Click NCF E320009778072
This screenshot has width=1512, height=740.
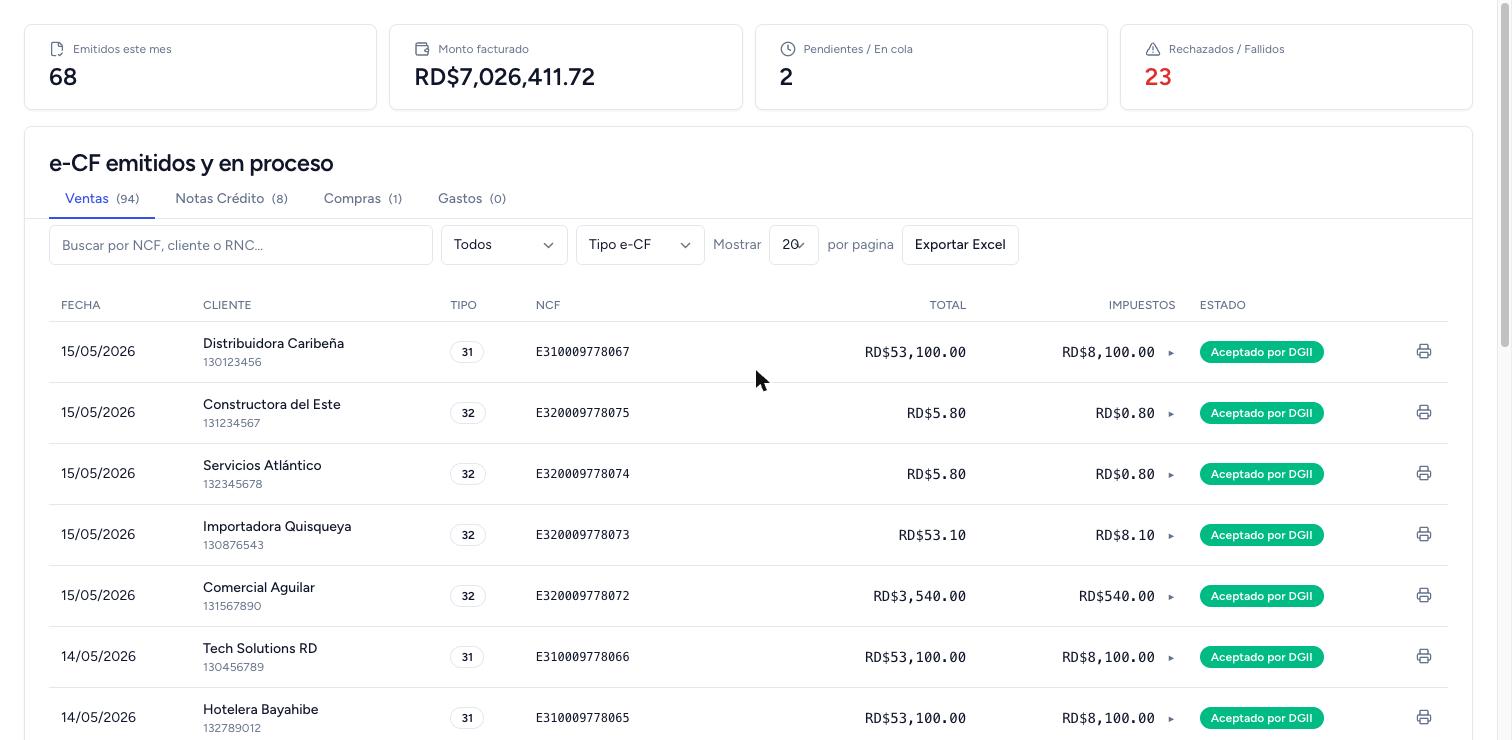point(583,596)
